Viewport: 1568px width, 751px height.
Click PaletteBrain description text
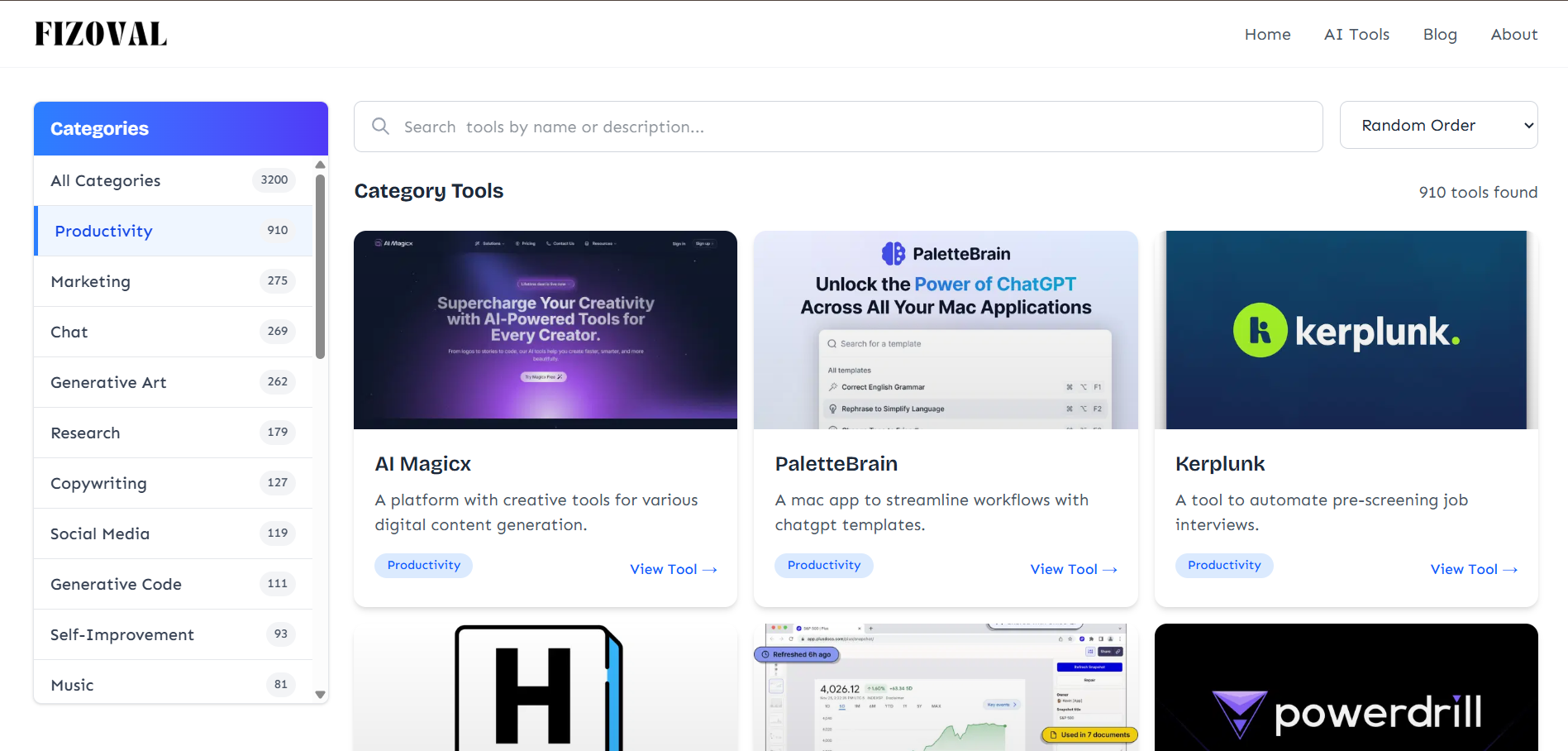click(932, 512)
